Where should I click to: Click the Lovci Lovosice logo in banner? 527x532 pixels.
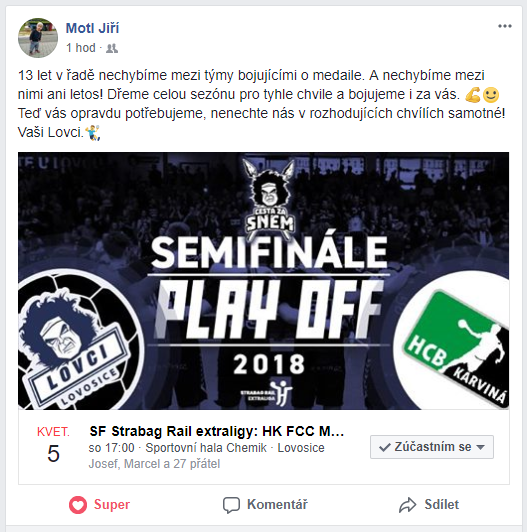point(79,340)
